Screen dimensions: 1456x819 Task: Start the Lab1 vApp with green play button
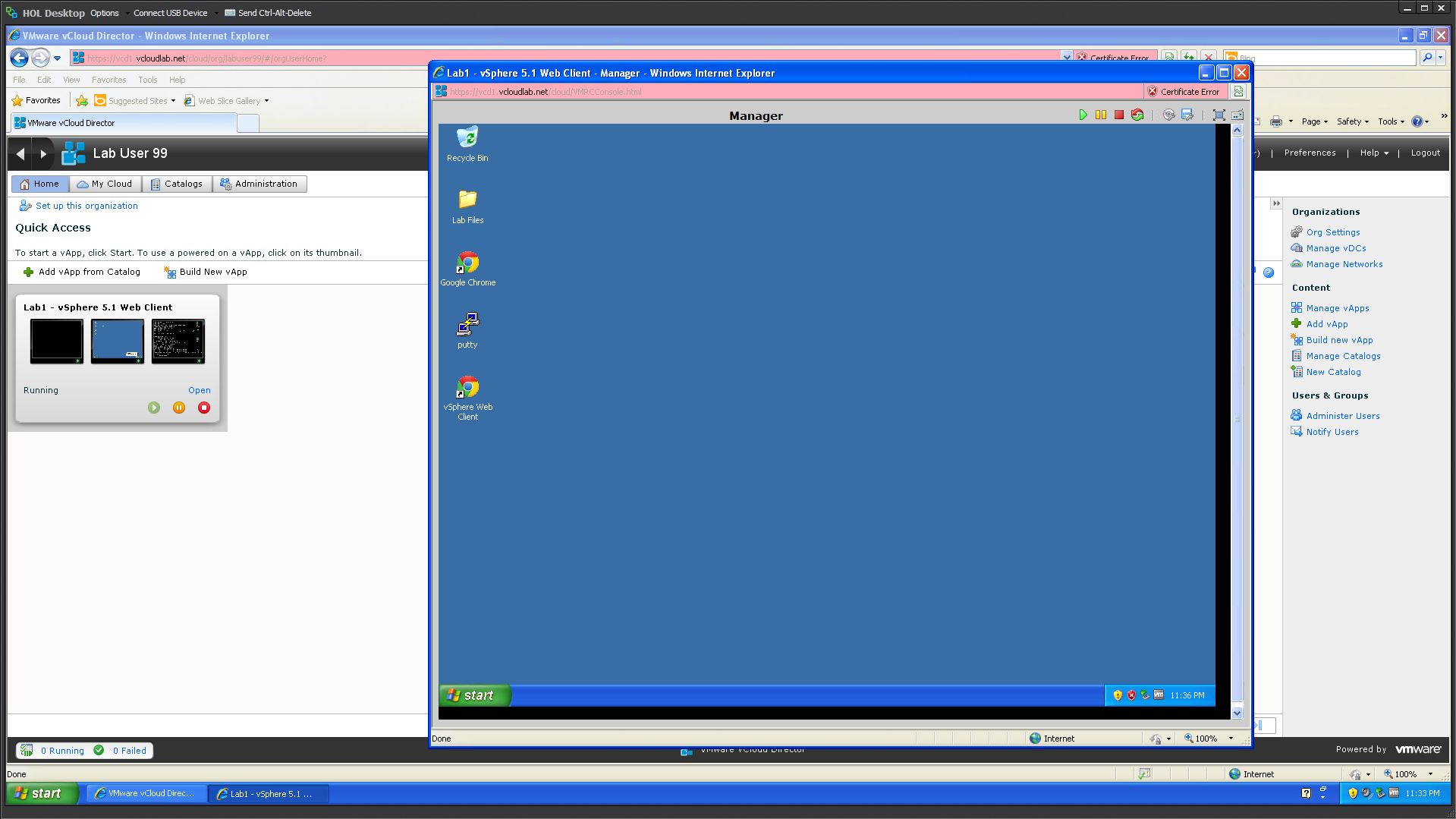[x=154, y=408]
